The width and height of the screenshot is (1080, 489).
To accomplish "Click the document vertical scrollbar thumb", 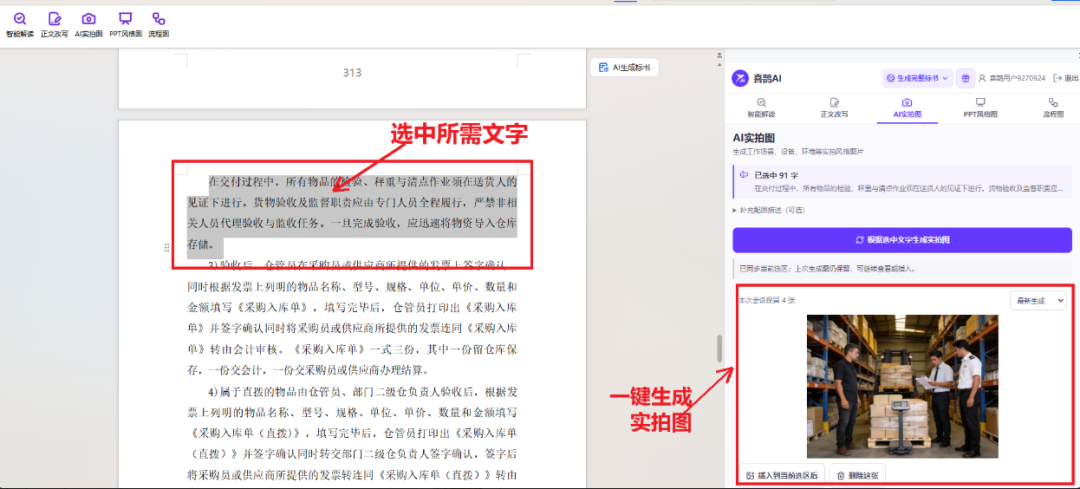I will [720, 348].
